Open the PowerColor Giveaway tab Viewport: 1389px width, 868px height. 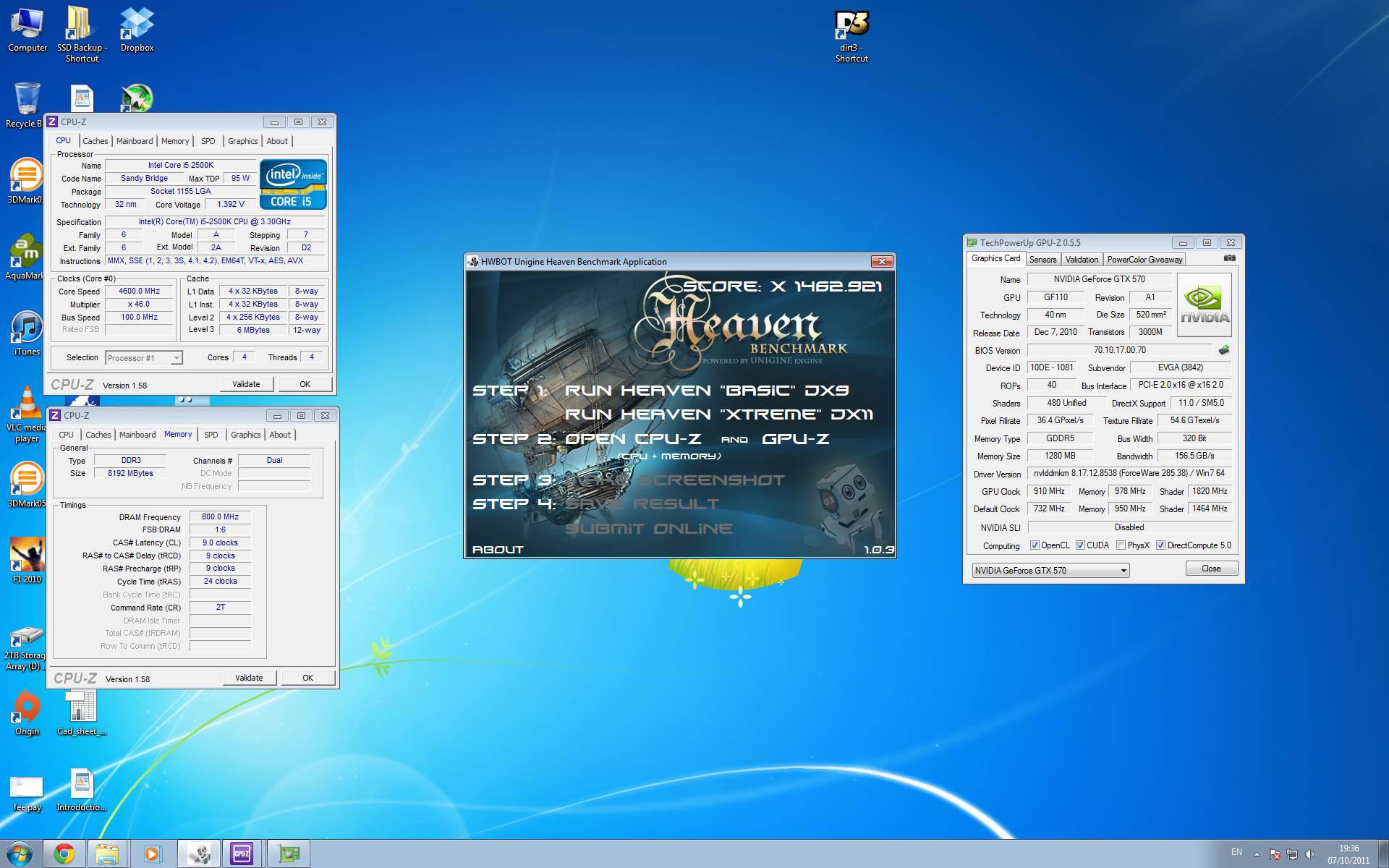(1144, 259)
